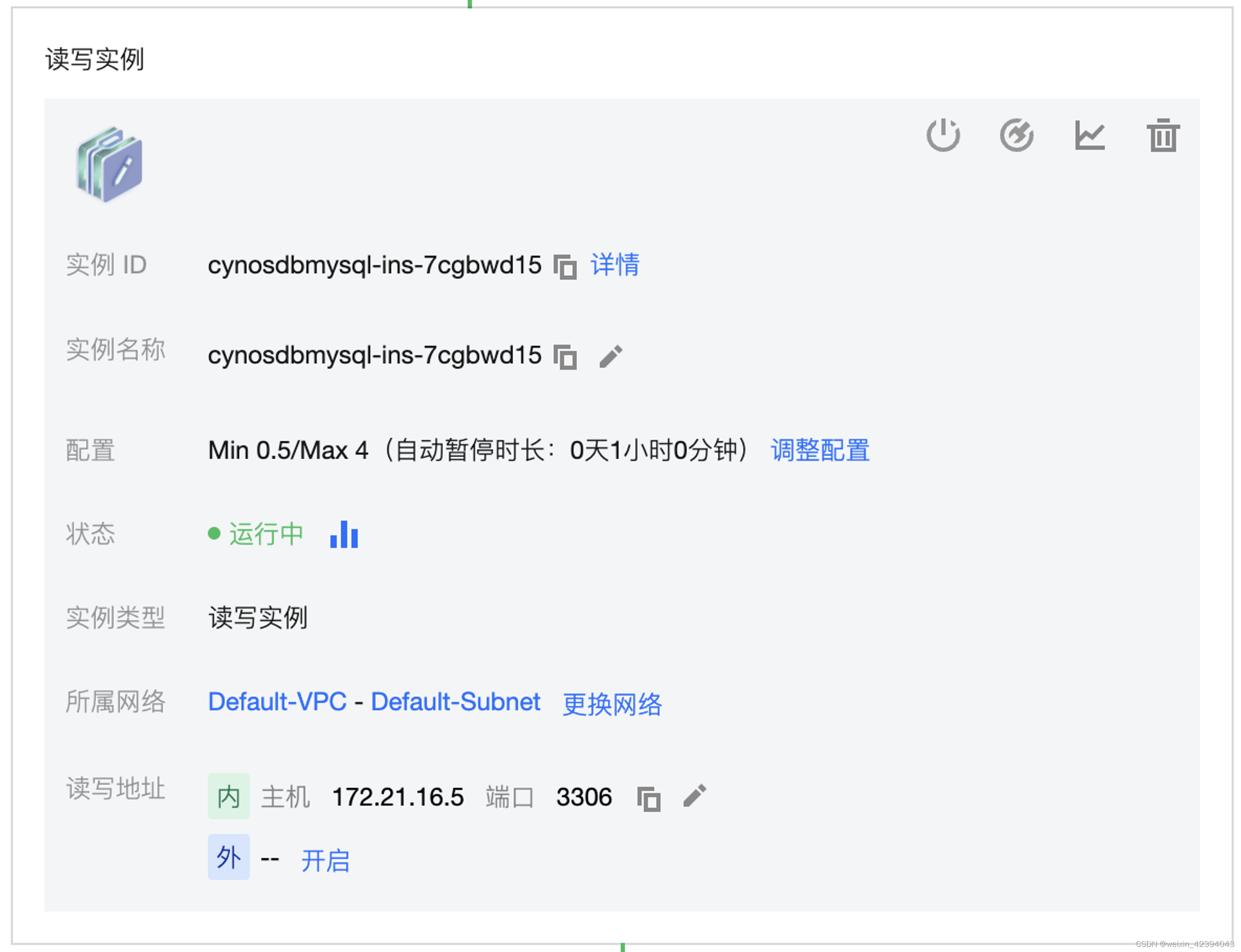This screenshot has height=952, width=1241.
Task: Click the 实例类型 label
Action: click(x=116, y=618)
